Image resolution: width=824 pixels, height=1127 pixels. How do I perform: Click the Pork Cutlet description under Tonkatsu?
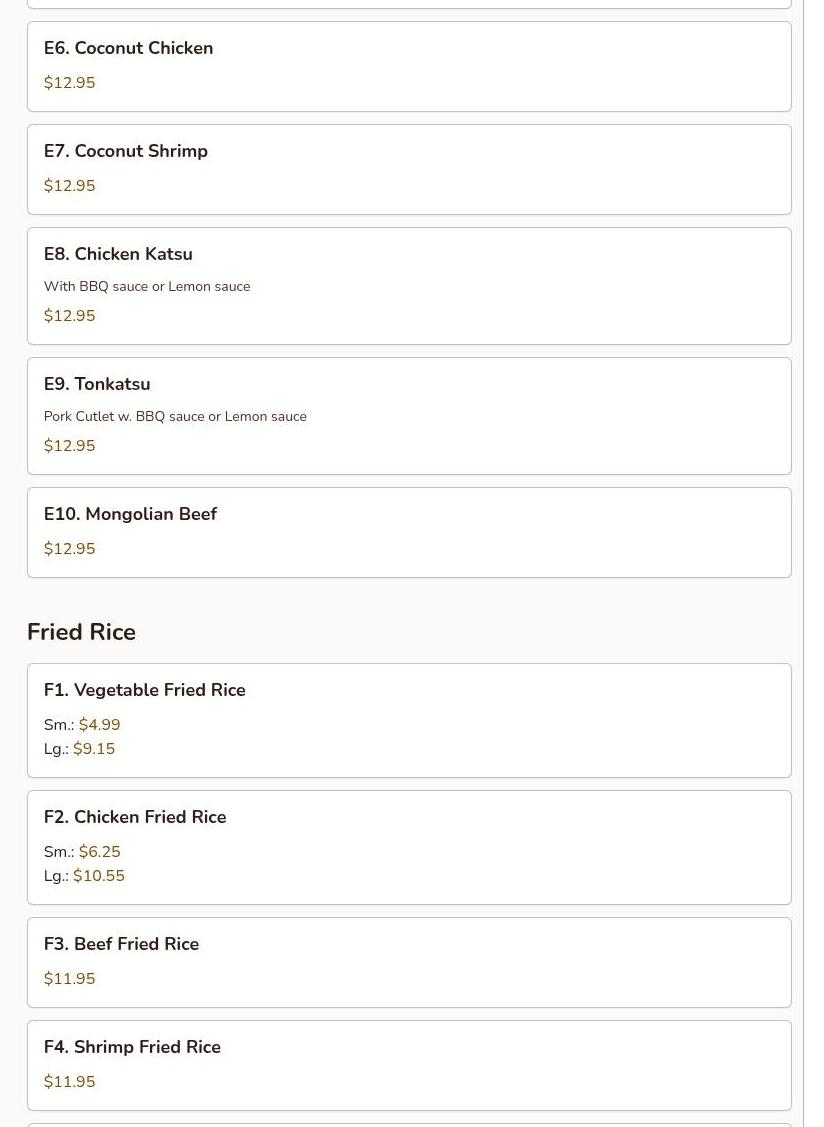175,417
